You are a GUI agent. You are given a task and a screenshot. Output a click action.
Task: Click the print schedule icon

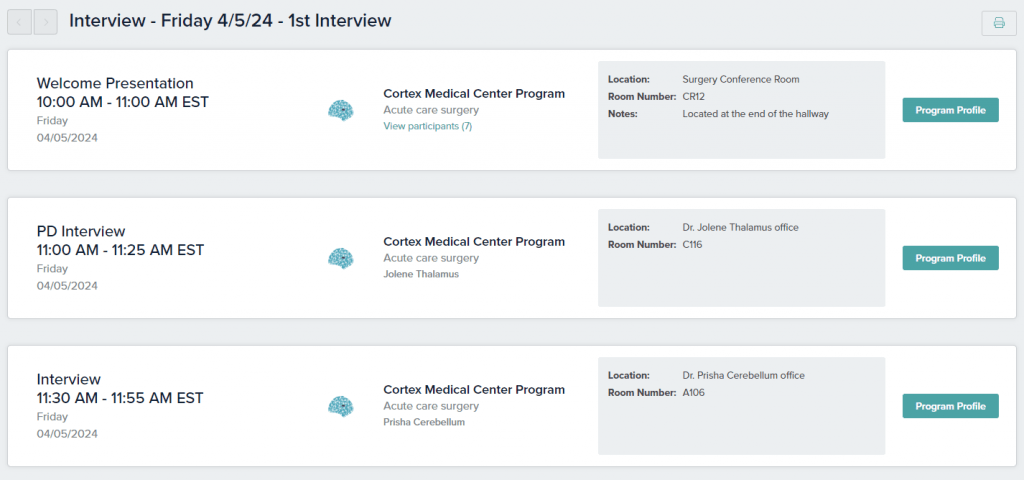[x=998, y=23]
